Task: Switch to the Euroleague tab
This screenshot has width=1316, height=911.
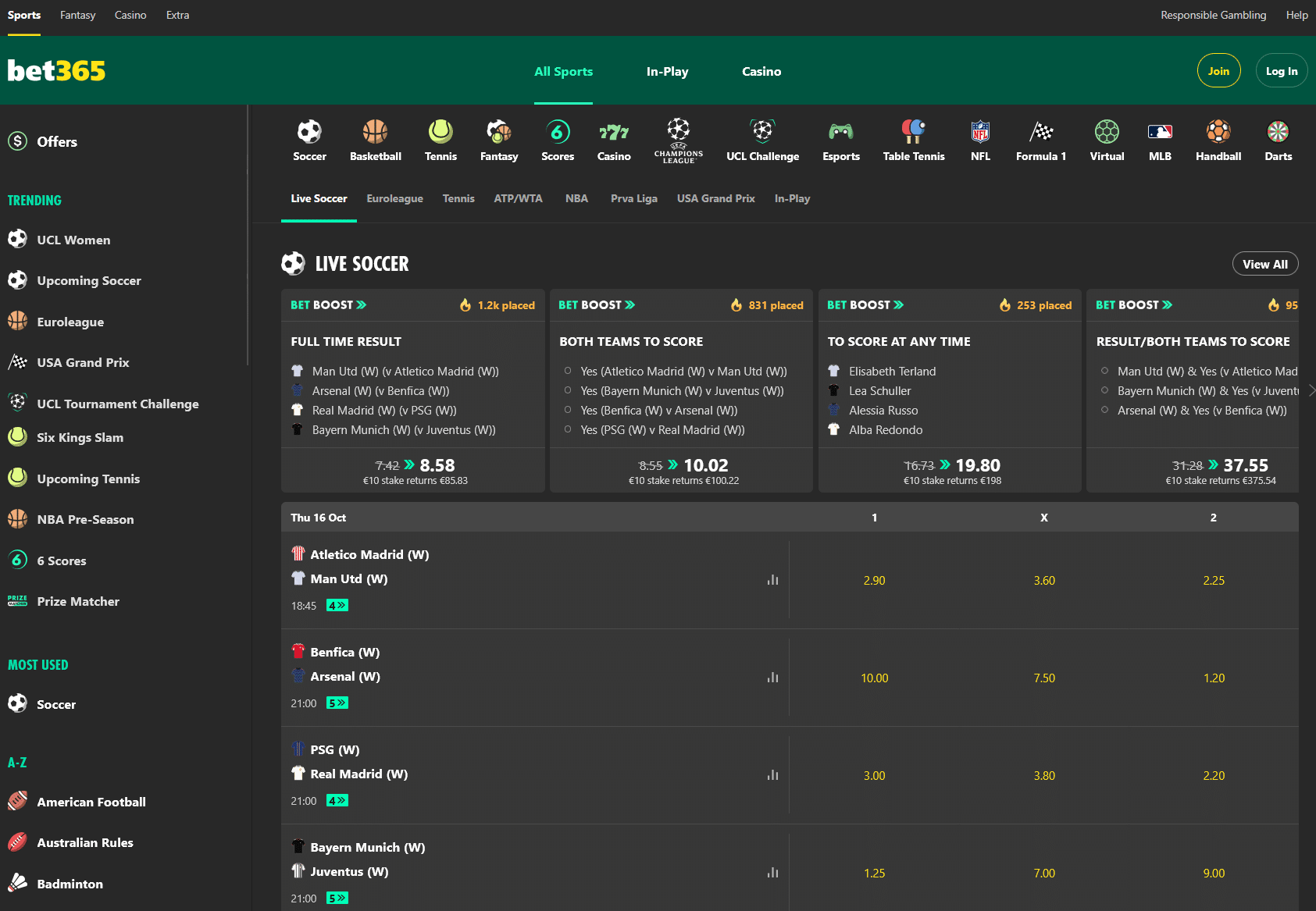Action: tap(394, 199)
